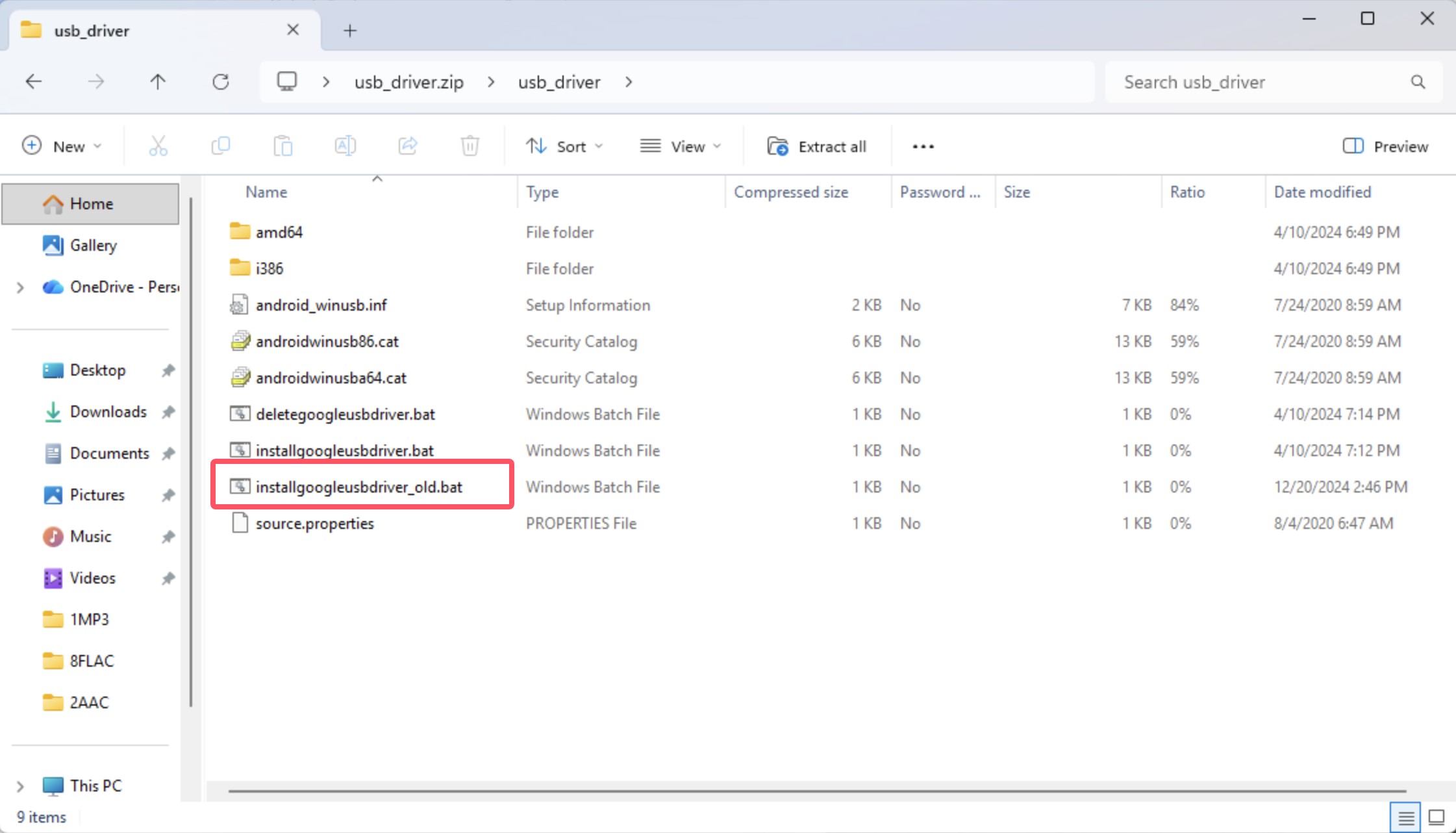Viewport: 1456px width, 833px height.
Task: Open Gallery in navigation pane
Action: click(x=90, y=246)
